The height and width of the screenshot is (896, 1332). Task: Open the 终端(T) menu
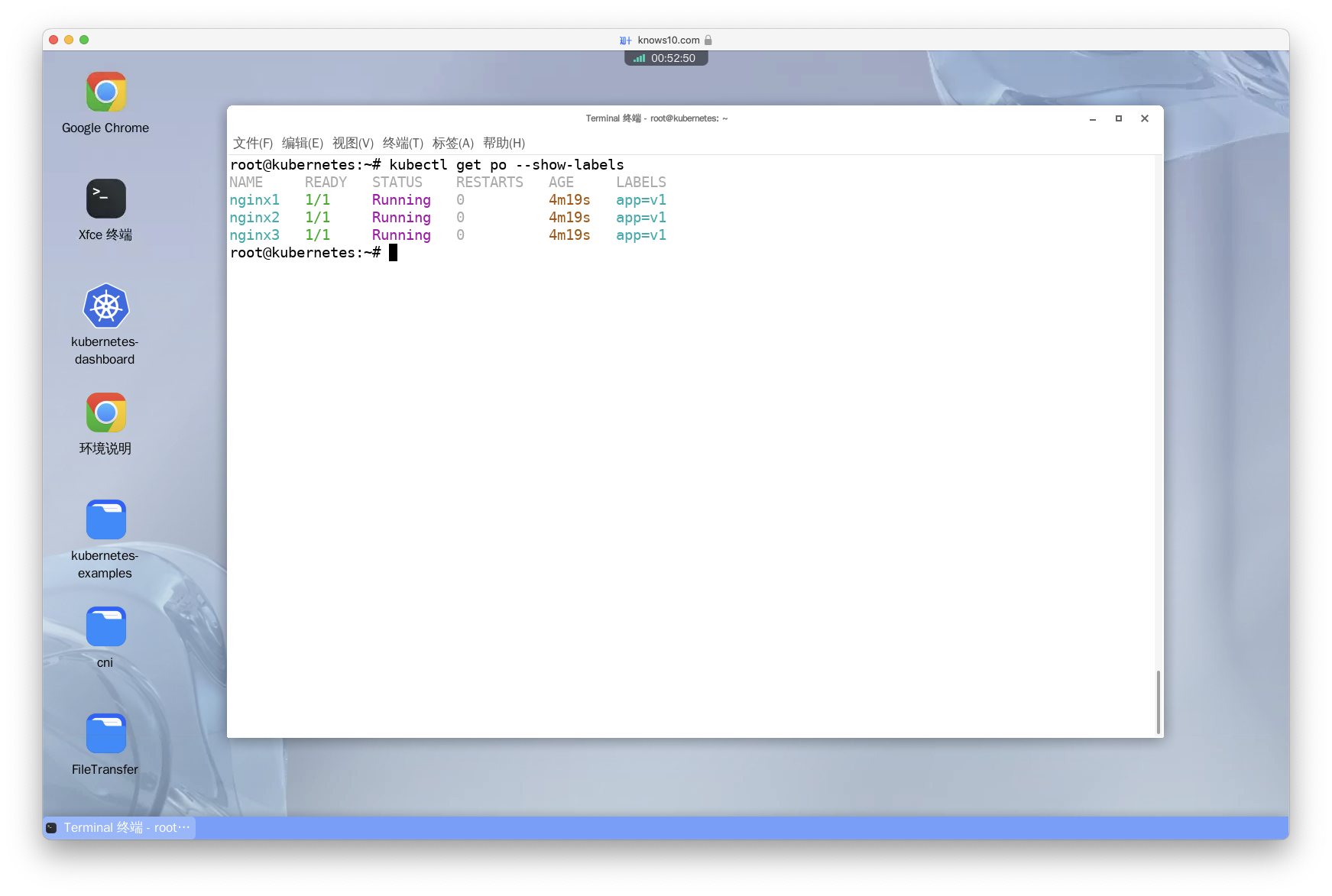point(403,143)
